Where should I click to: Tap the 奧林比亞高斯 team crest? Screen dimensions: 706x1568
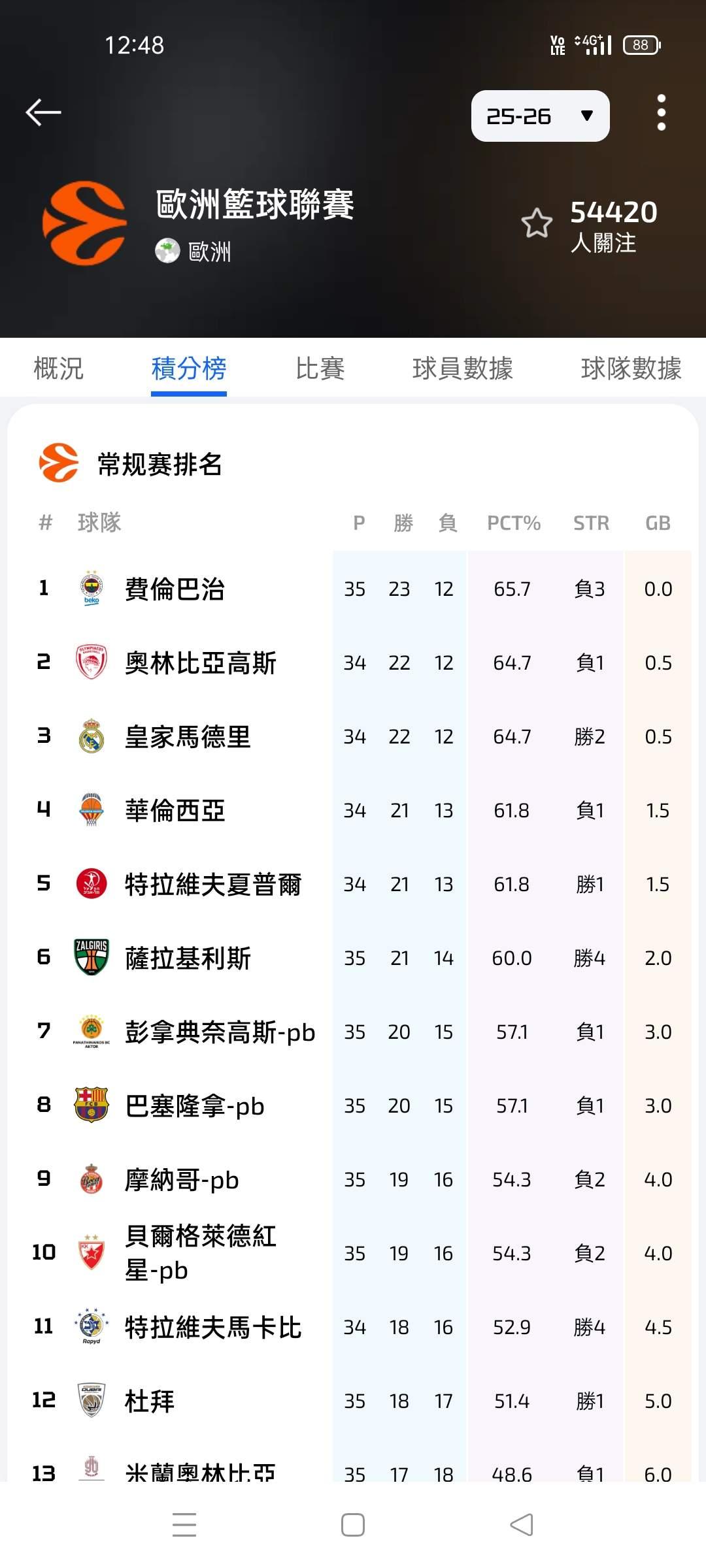point(92,662)
